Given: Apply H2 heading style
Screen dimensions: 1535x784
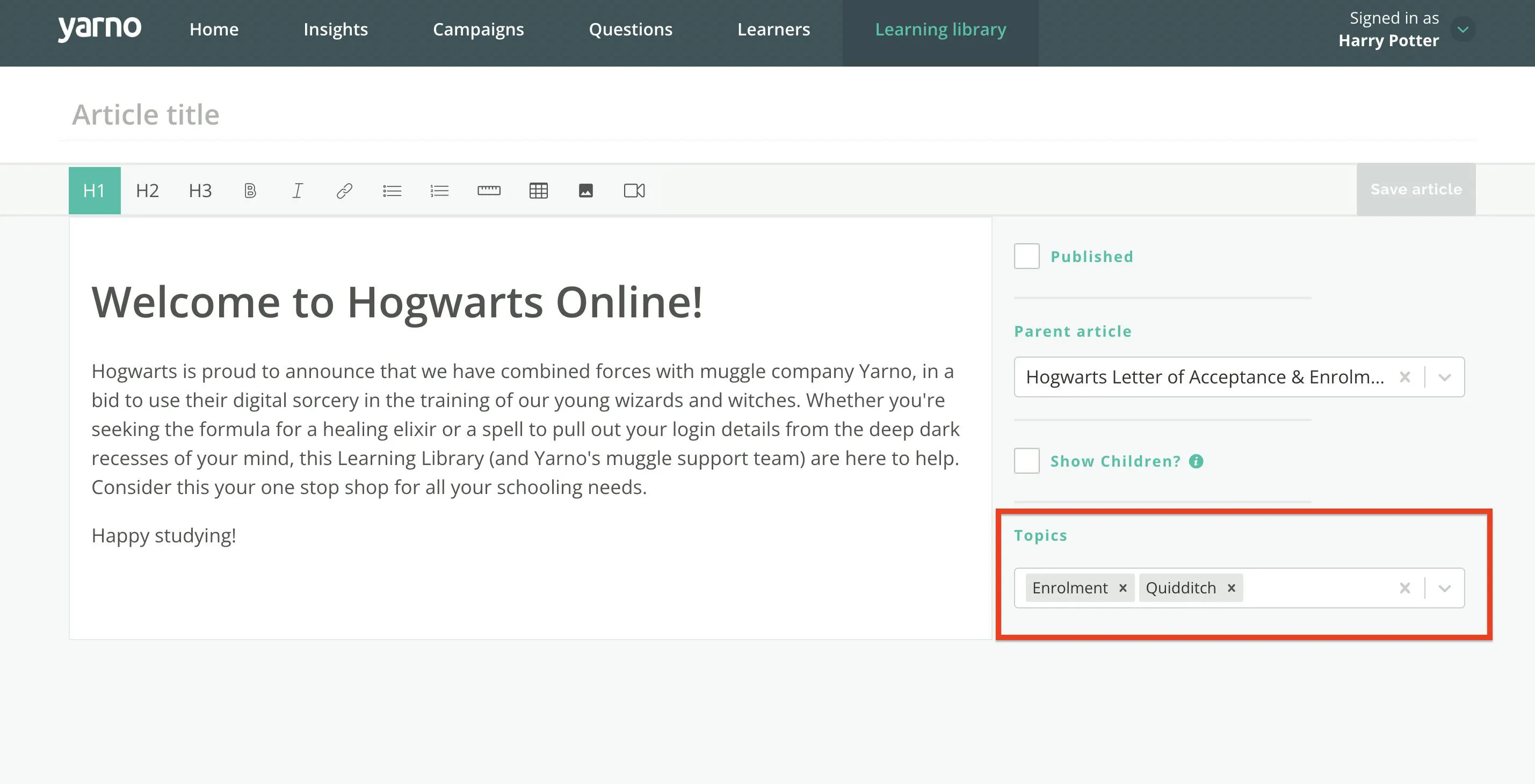Looking at the screenshot, I should pyautogui.click(x=147, y=191).
